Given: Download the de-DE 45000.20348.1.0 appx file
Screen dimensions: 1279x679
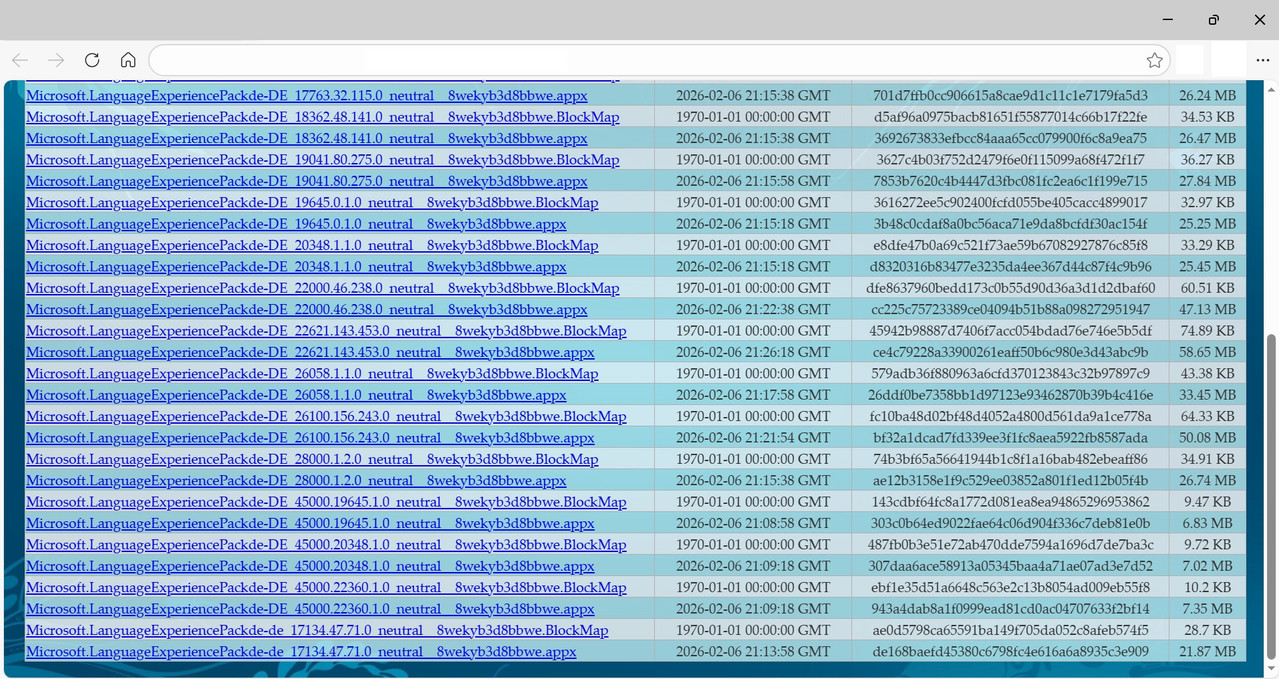Looking at the screenshot, I should 310,566.
